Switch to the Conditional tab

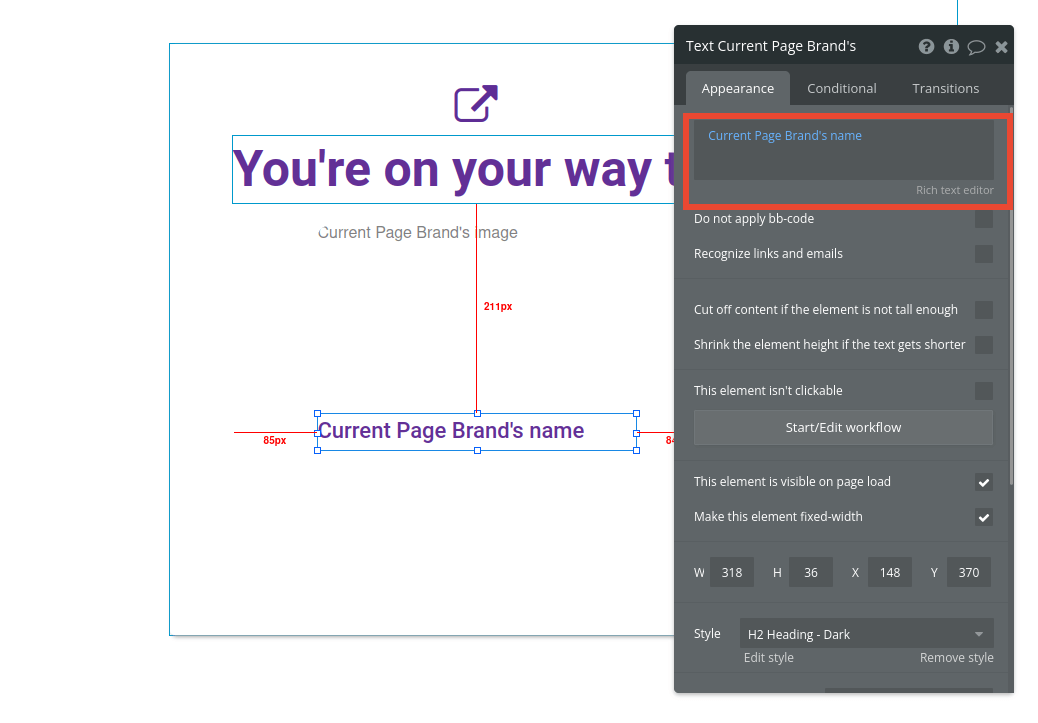tap(841, 88)
